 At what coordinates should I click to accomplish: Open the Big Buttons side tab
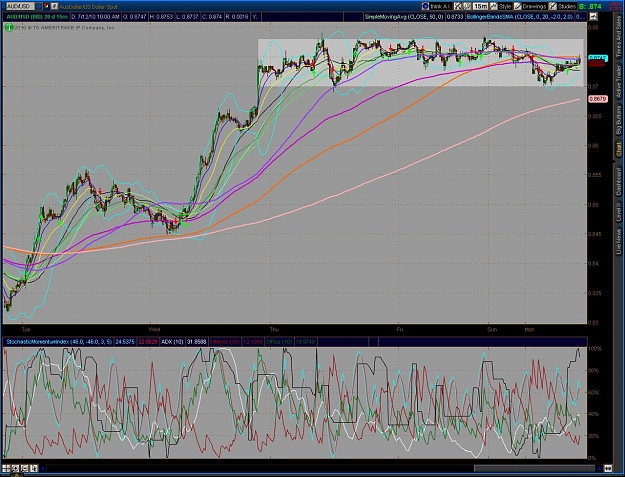[618, 121]
